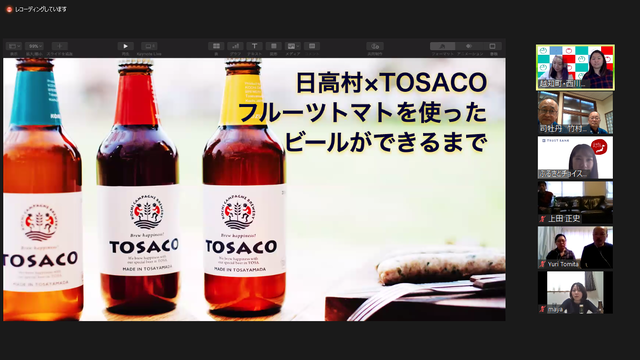The image size is (640, 360).
Task: Click the Collaborate toolbar icon
Action: (375, 46)
